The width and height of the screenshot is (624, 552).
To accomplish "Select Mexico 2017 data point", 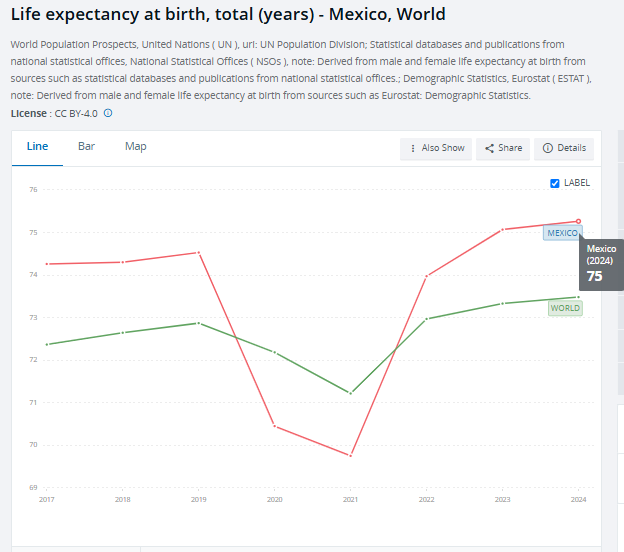I will tap(47, 264).
